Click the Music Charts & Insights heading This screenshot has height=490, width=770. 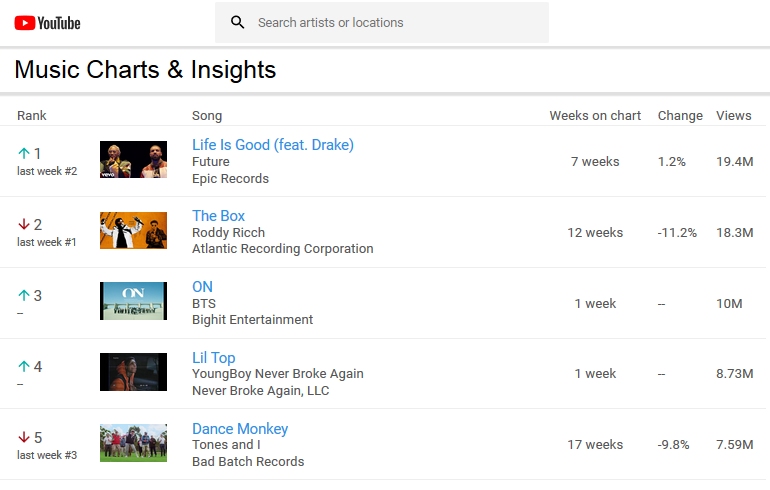(145, 69)
